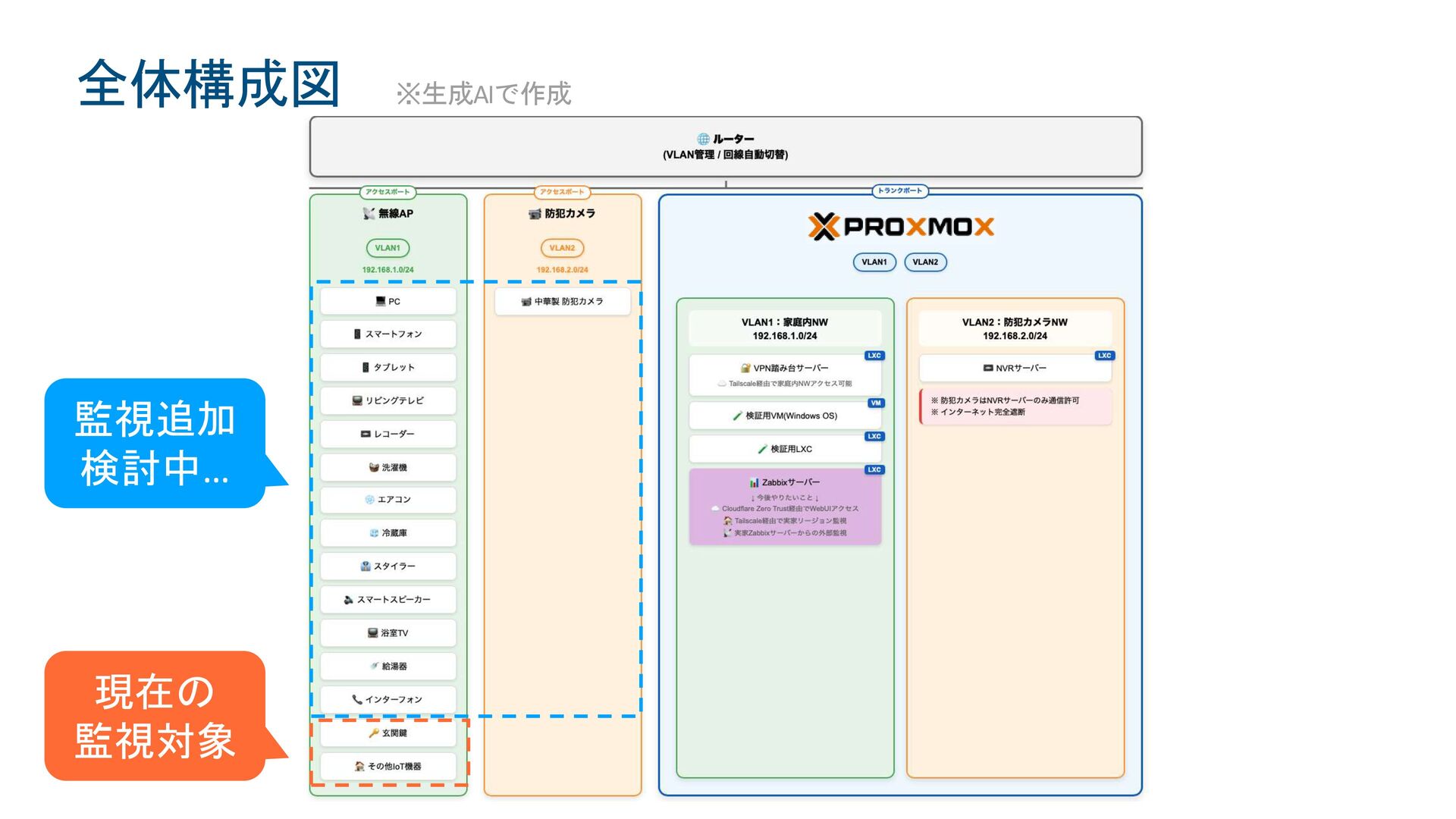The width and height of the screenshot is (1456, 819).
Task: Click the camera icon beside 防犯カメラ heading
Action: point(535,215)
